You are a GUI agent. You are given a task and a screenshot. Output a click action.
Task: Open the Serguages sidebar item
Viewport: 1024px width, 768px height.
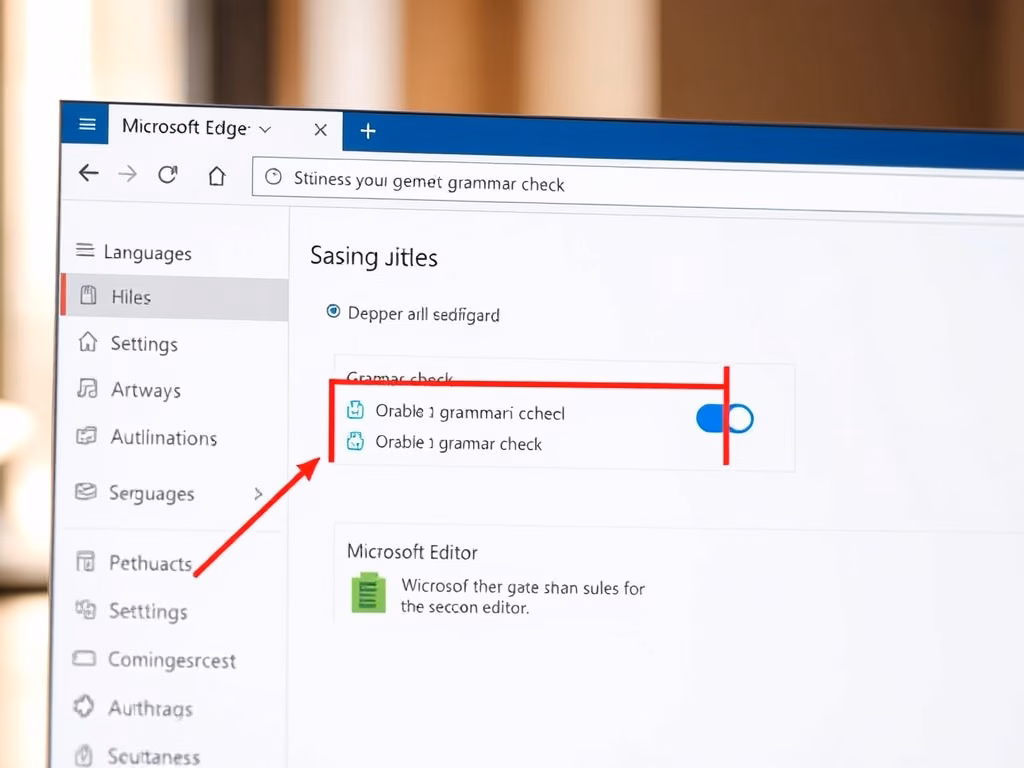(152, 494)
